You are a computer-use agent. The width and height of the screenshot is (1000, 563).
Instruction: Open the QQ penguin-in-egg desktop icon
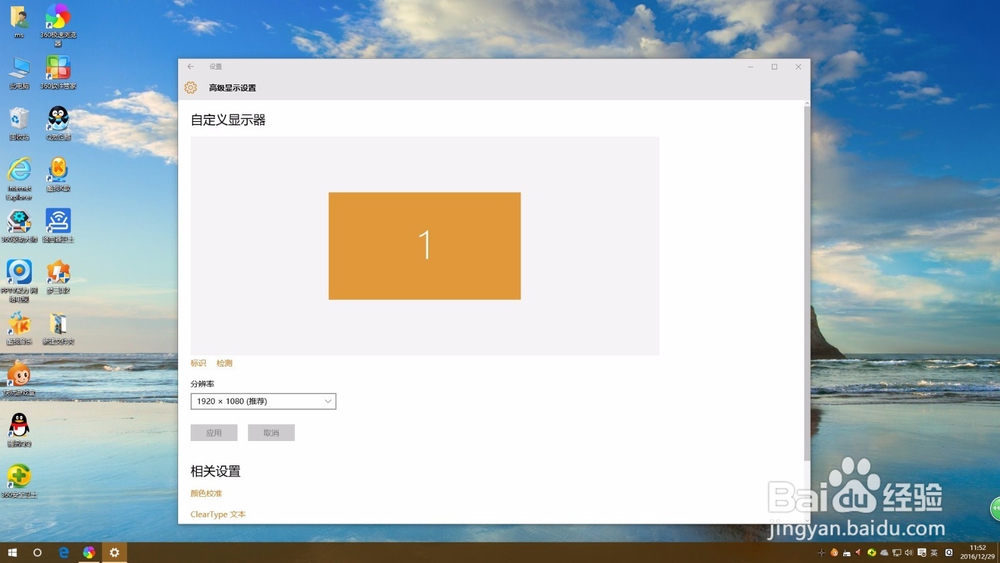(58, 123)
